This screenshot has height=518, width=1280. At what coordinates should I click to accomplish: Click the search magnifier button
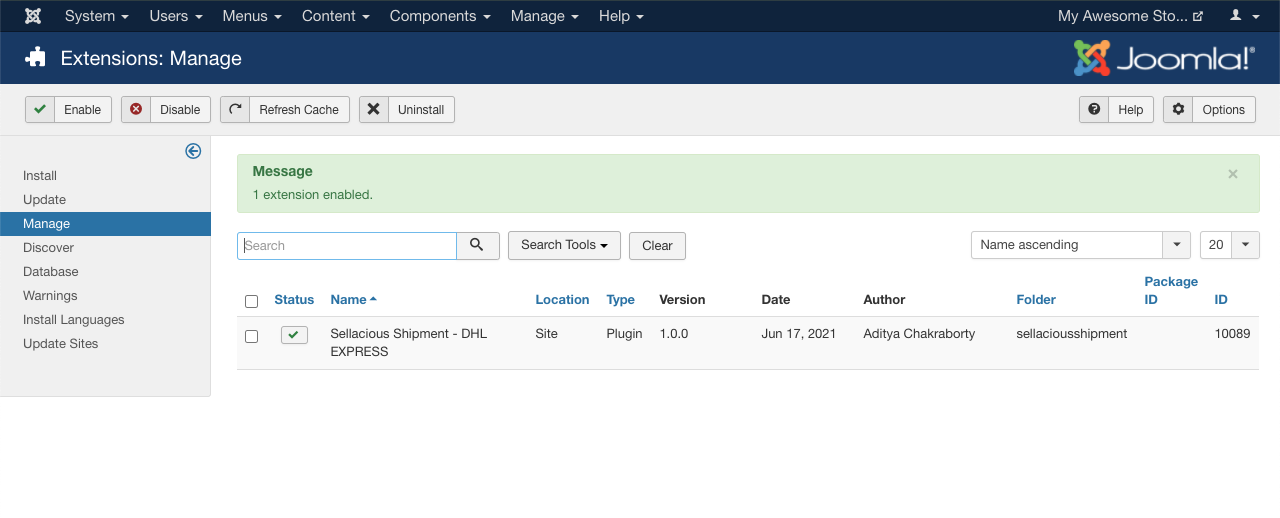pyautogui.click(x=478, y=246)
